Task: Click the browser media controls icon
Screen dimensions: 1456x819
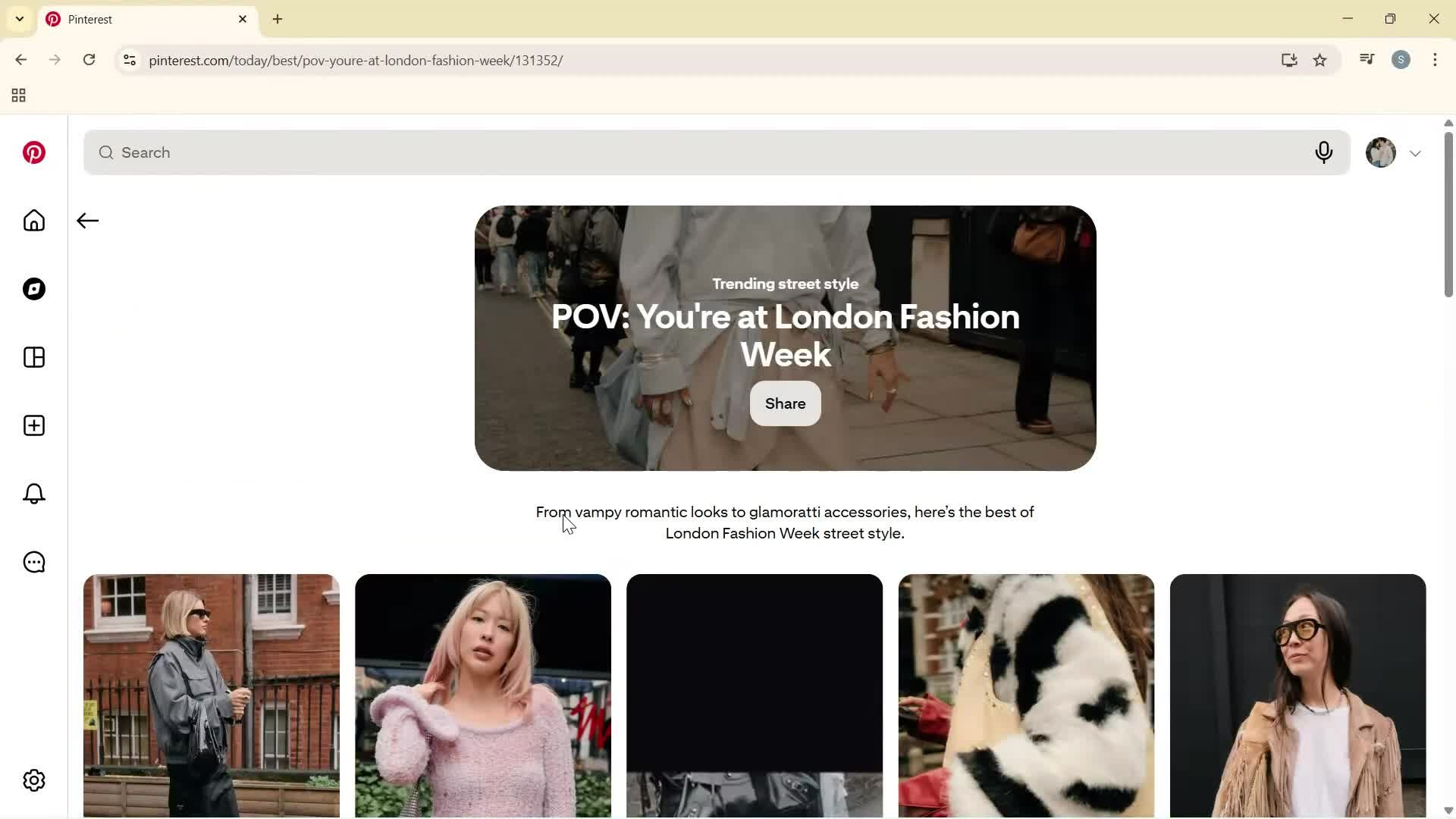Action: tap(1367, 58)
